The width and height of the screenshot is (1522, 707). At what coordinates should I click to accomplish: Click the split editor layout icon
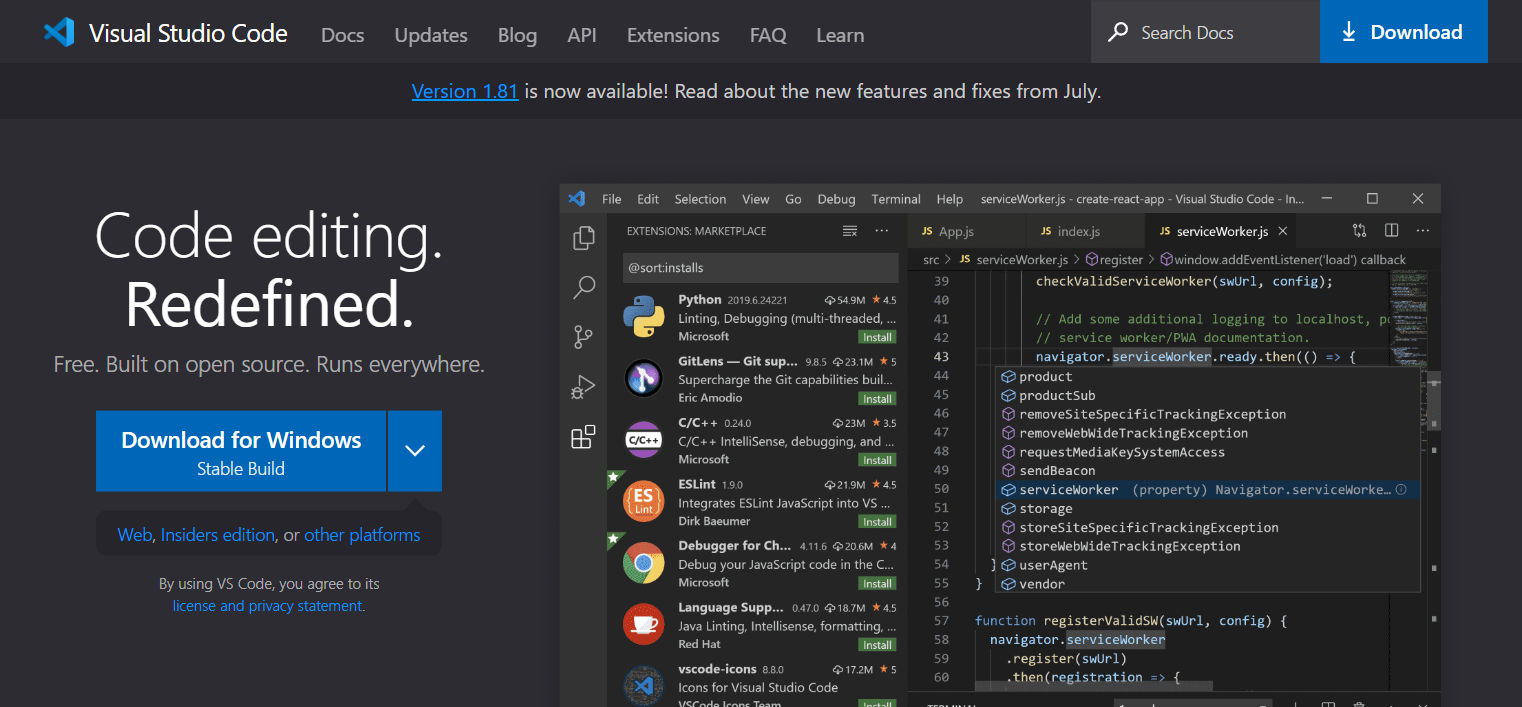coord(1391,231)
